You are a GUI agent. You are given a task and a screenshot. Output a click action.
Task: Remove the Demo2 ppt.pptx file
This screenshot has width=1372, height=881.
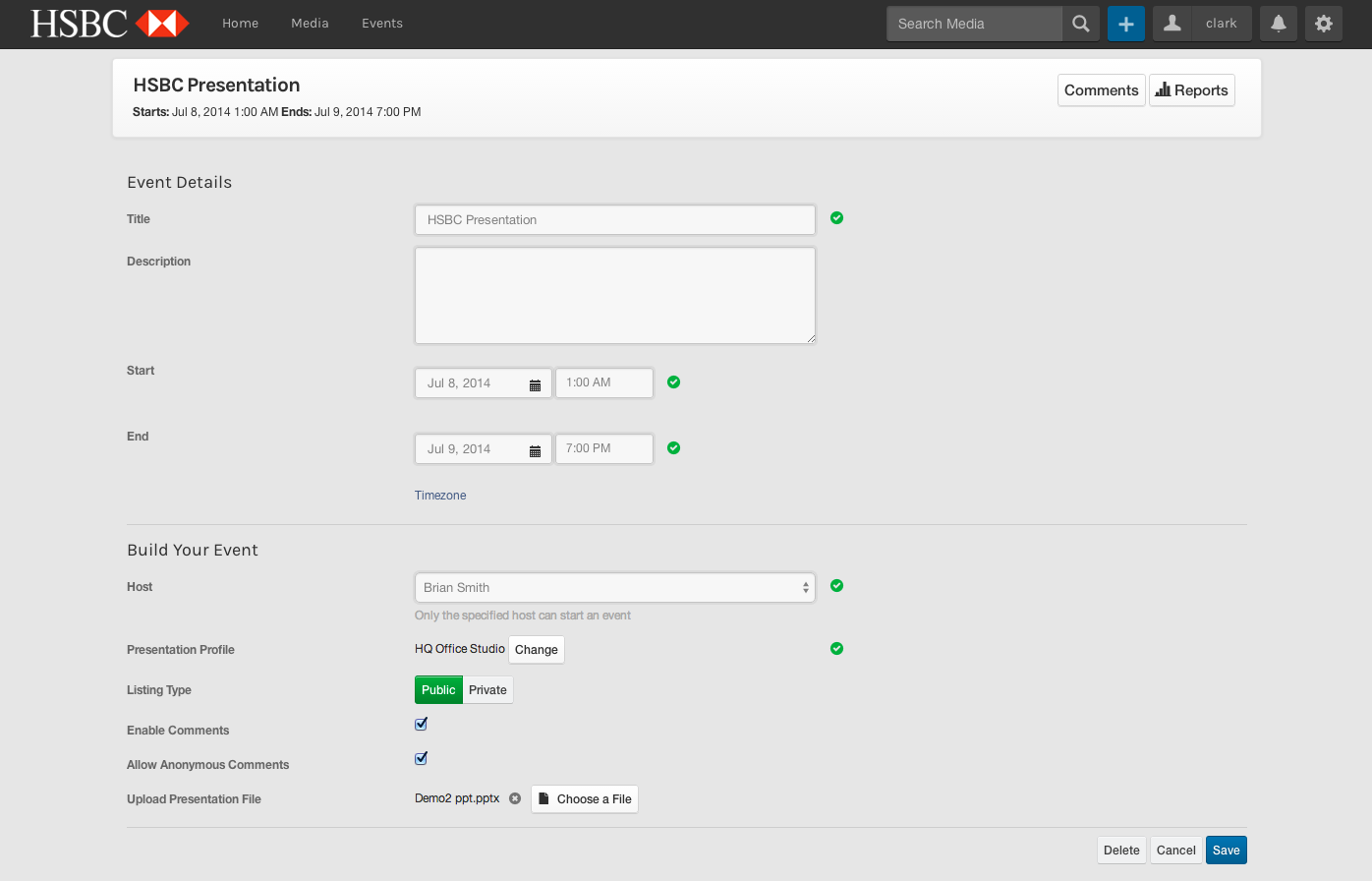[515, 798]
